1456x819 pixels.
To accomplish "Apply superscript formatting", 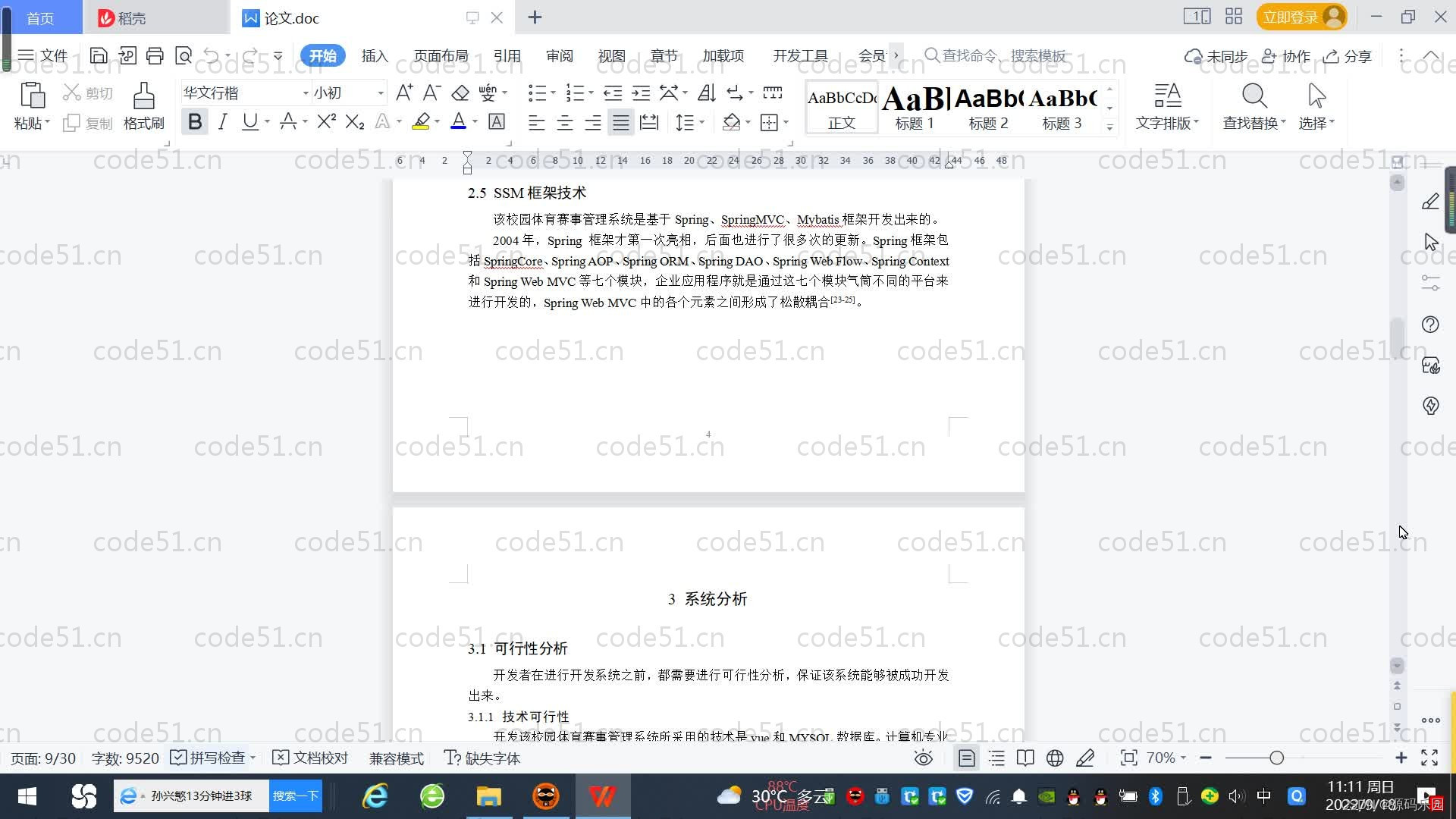I will coord(326,122).
